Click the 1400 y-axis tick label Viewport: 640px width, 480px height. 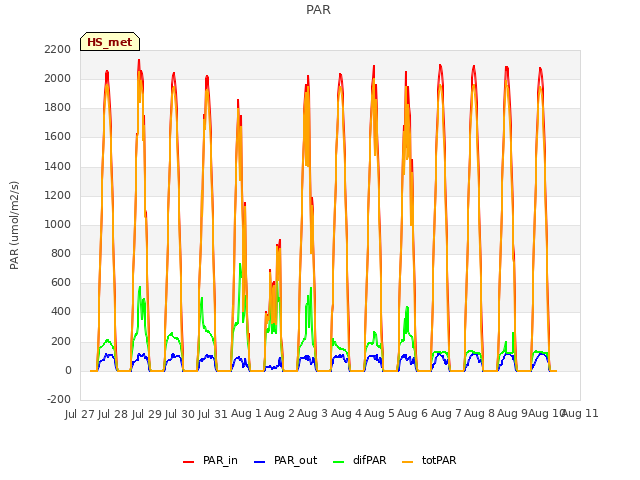[x=58, y=166]
